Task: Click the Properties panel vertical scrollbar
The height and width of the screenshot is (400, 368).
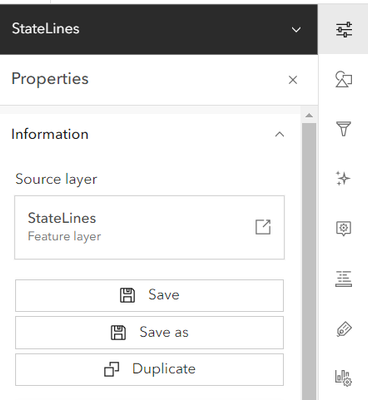Action: (x=309, y=261)
